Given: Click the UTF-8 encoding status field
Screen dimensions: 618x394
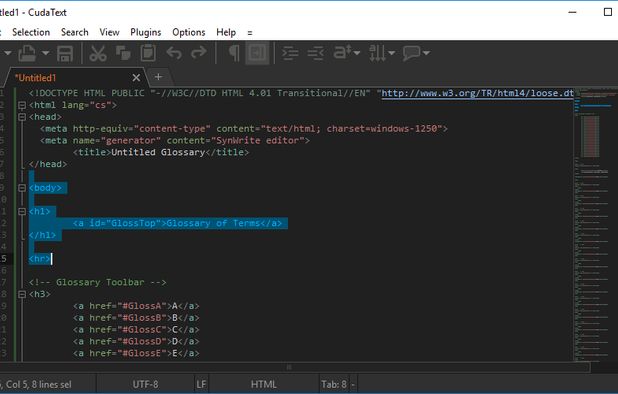Looking at the screenshot, I should coord(145,384).
